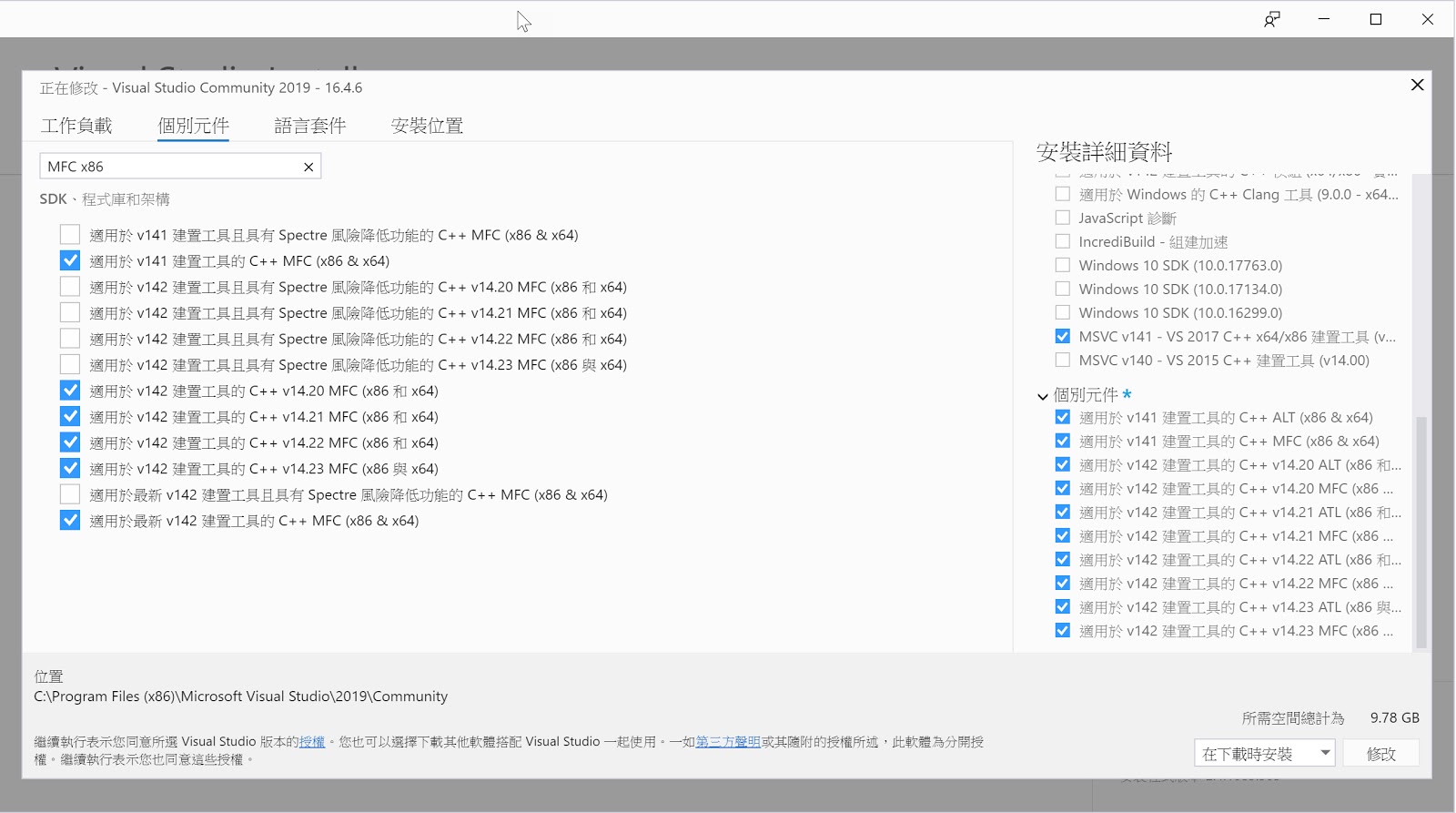Click the SDK、程式庫和架構 section header
The image size is (1456, 813).
[x=105, y=199]
